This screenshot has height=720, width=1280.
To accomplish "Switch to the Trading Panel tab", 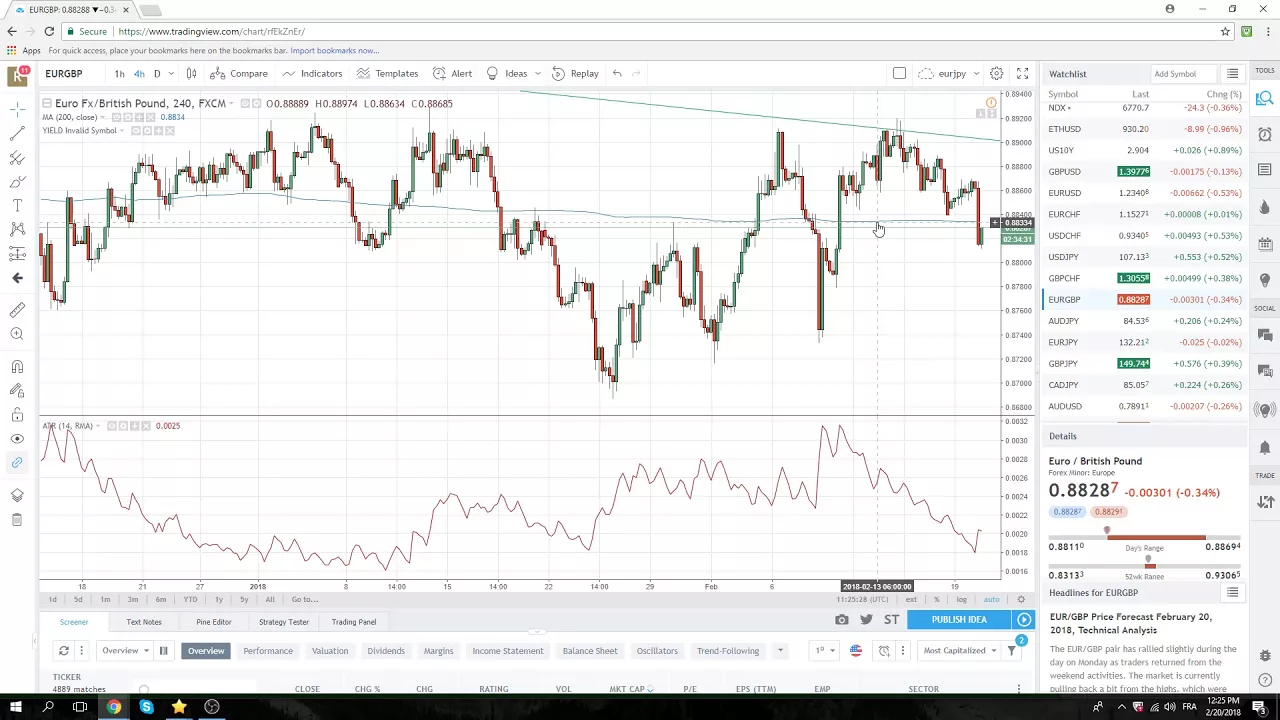I will point(354,622).
